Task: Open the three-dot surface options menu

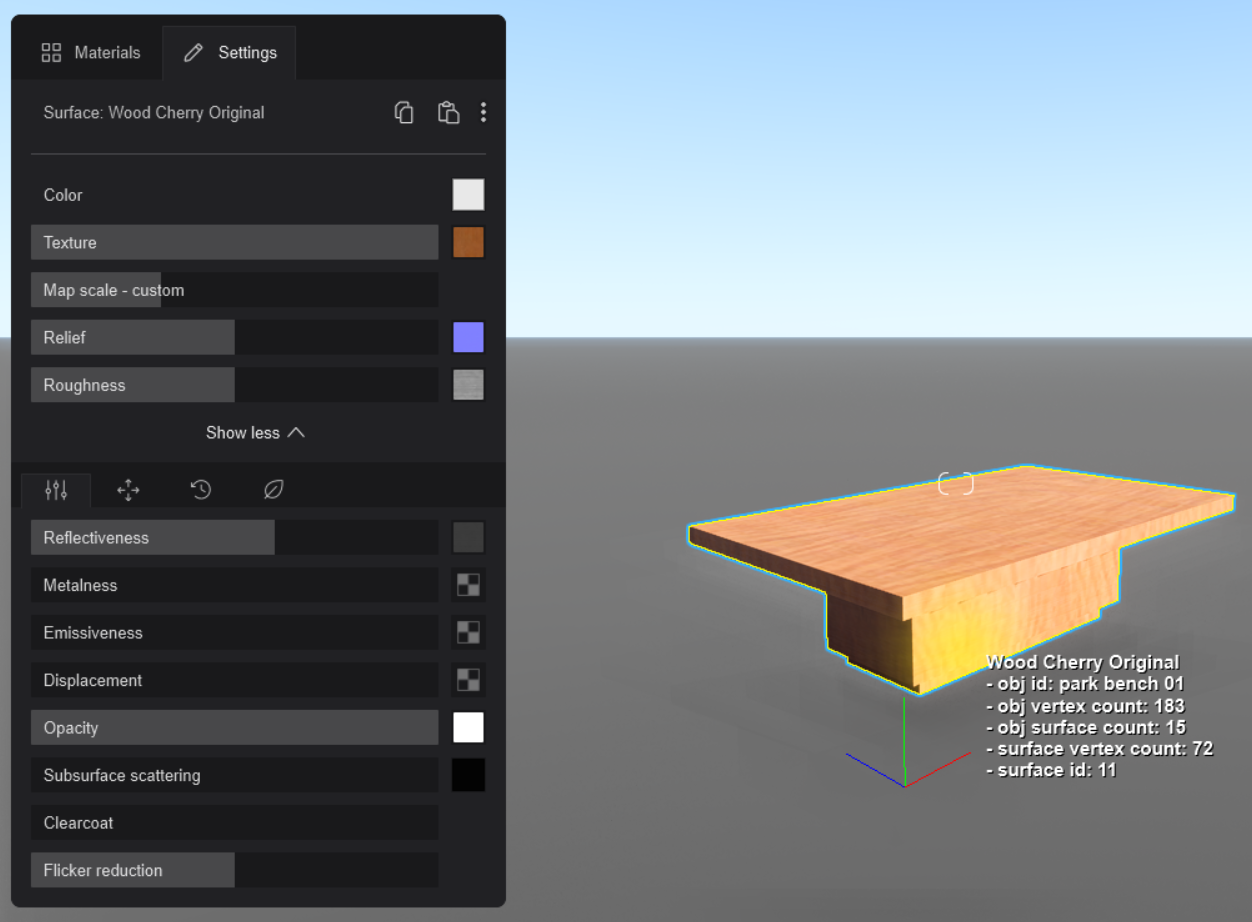Action: [483, 113]
